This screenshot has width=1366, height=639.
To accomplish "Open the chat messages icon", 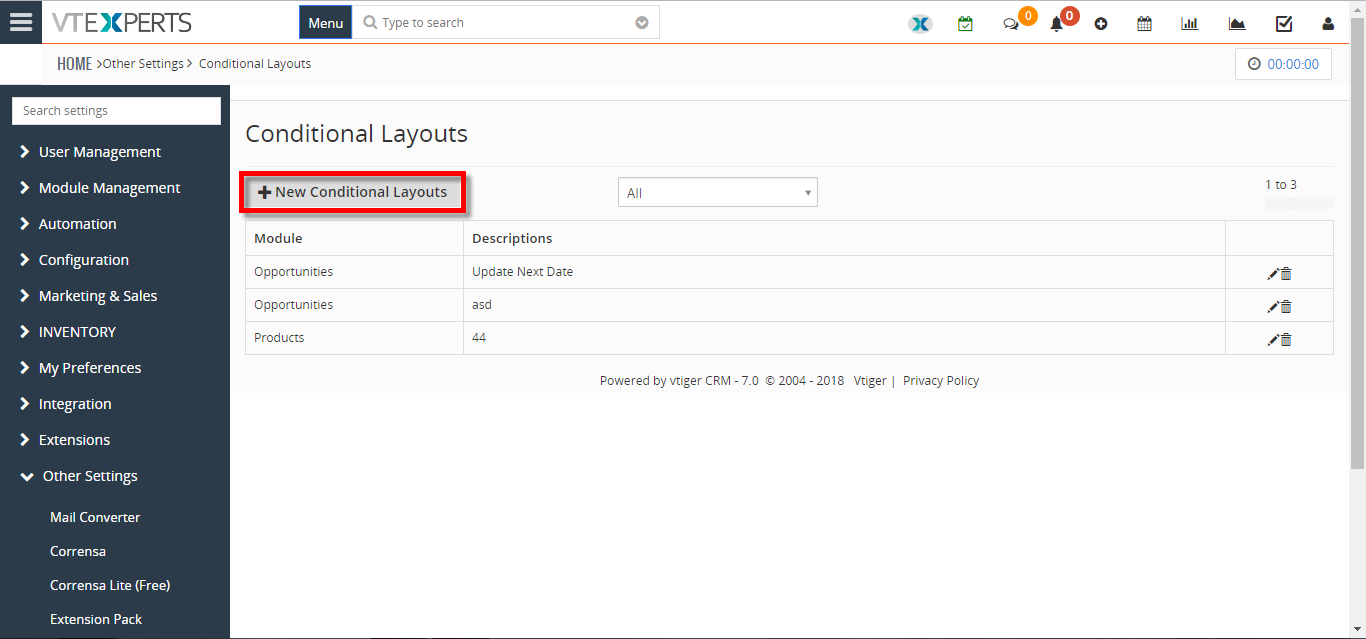I will point(1011,24).
